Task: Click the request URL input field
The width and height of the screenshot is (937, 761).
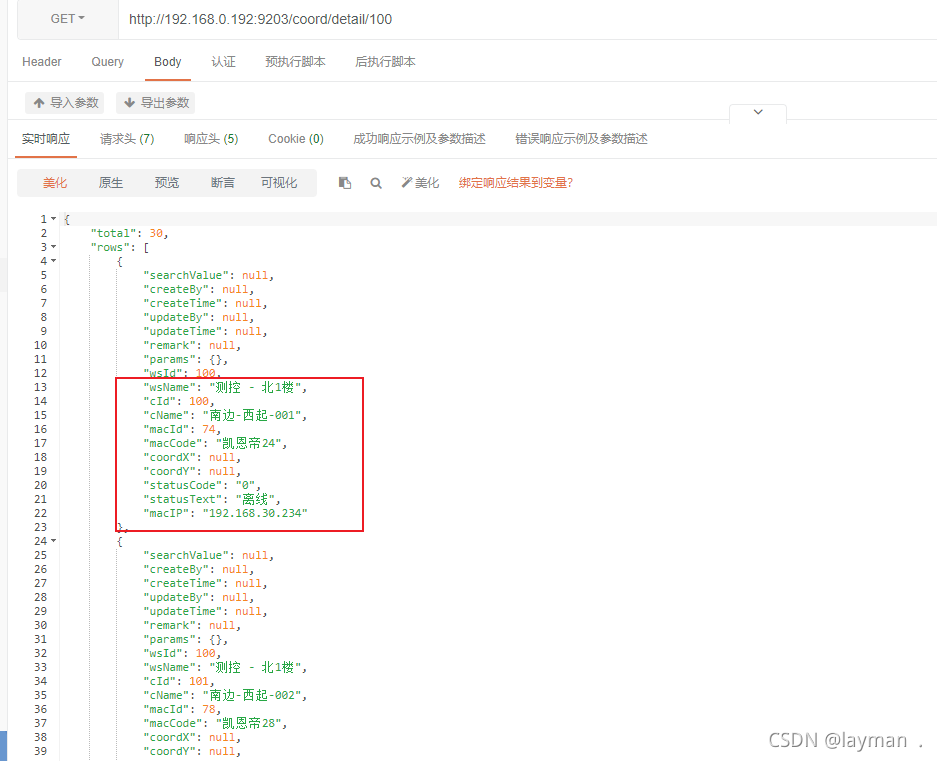Action: [526, 19]
